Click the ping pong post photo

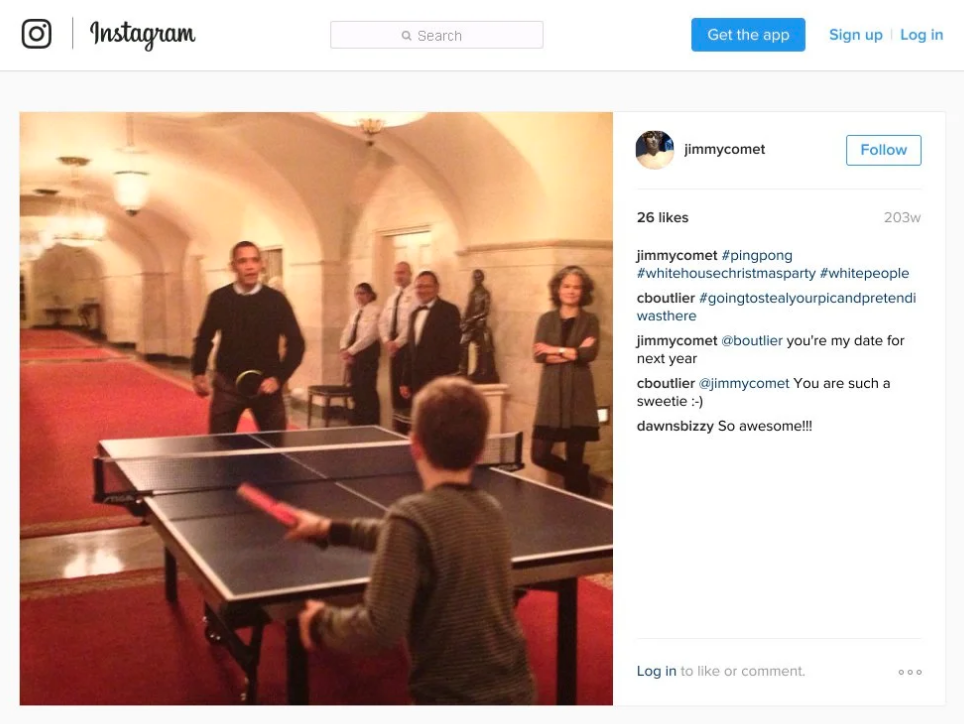tap(316, 408)
